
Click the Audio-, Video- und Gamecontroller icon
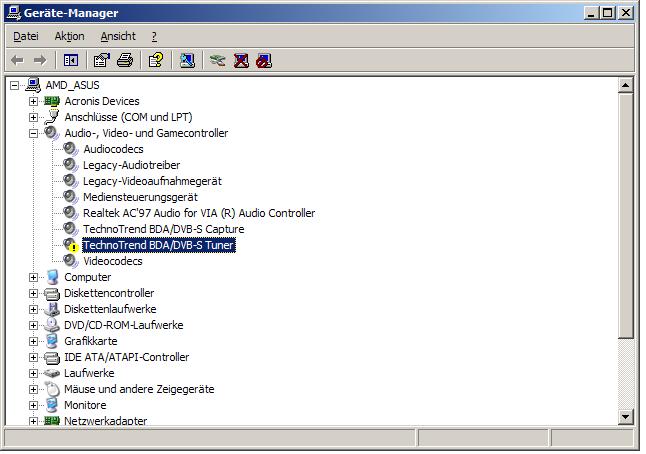[x=52, y=133]
